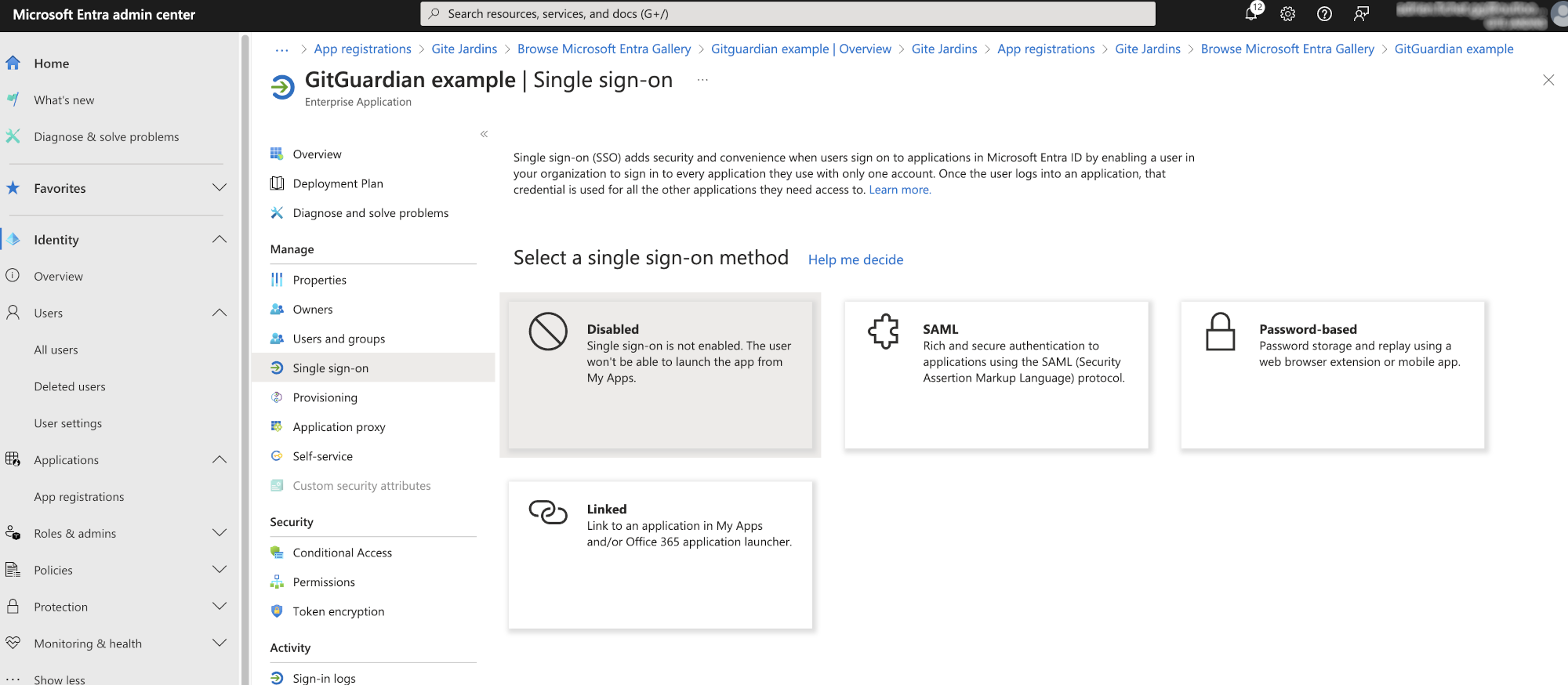This screenshot has height=685, width=1568.
Task: Click the Permissions hierarchy icon
Action: click(x=277, y=582)
